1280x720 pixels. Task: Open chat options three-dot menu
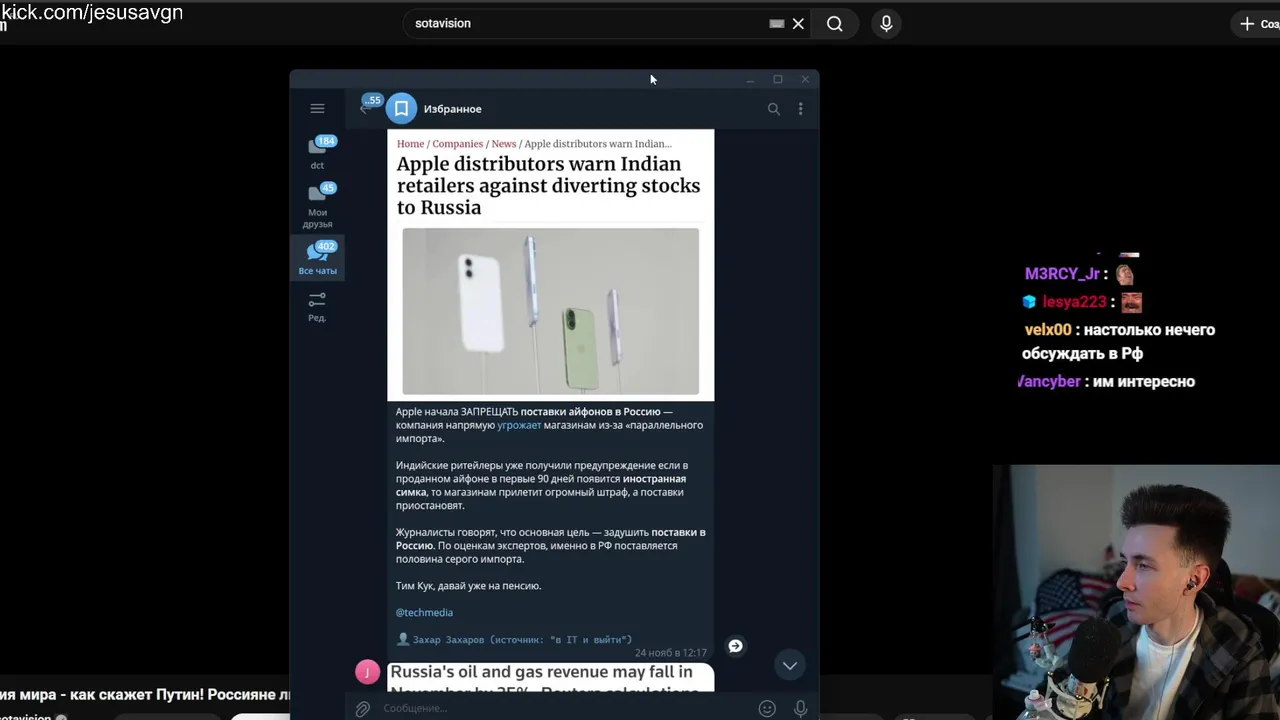800,109
